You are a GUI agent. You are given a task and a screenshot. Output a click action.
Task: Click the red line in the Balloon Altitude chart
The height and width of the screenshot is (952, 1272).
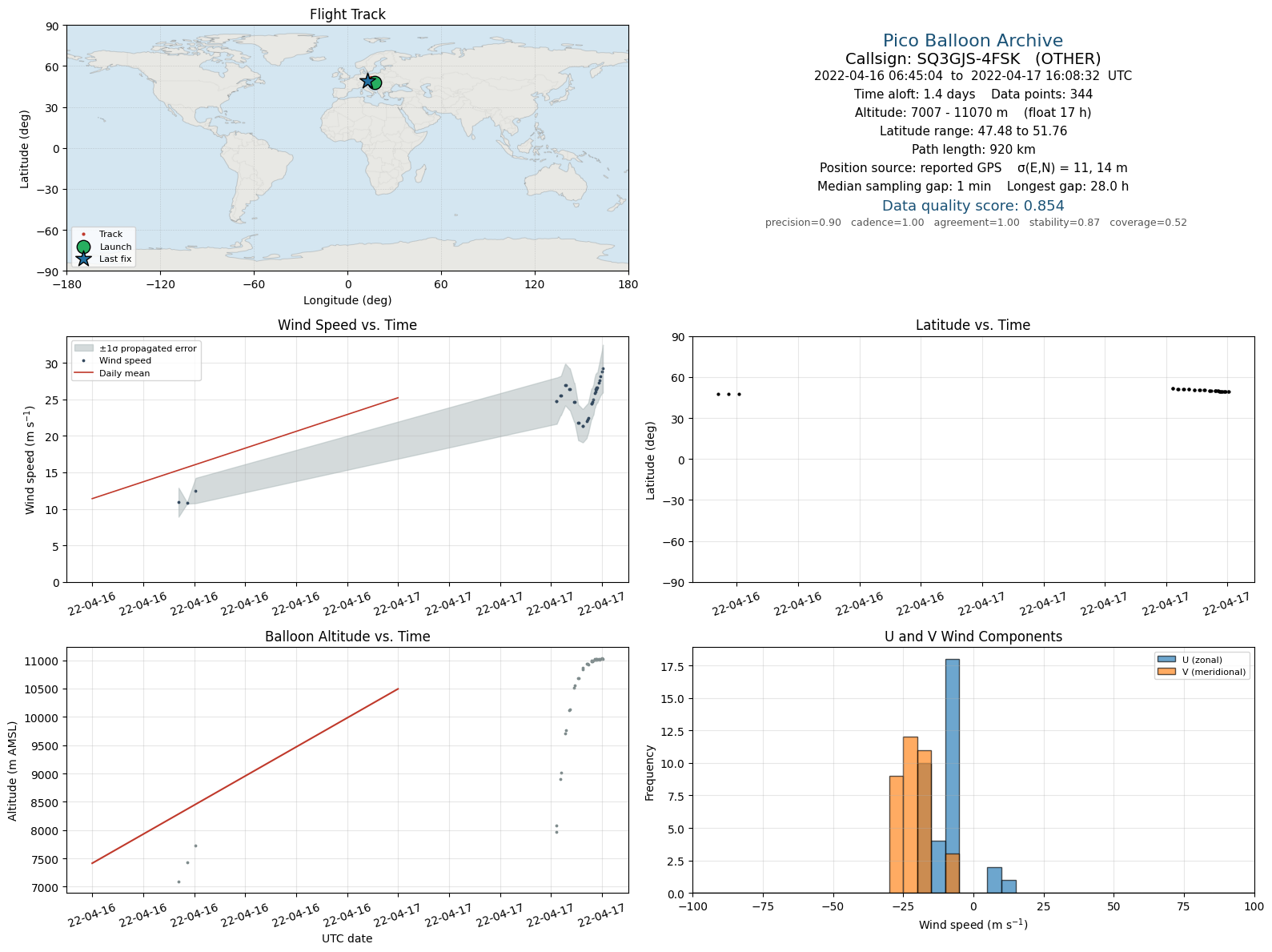click(245, 776)
